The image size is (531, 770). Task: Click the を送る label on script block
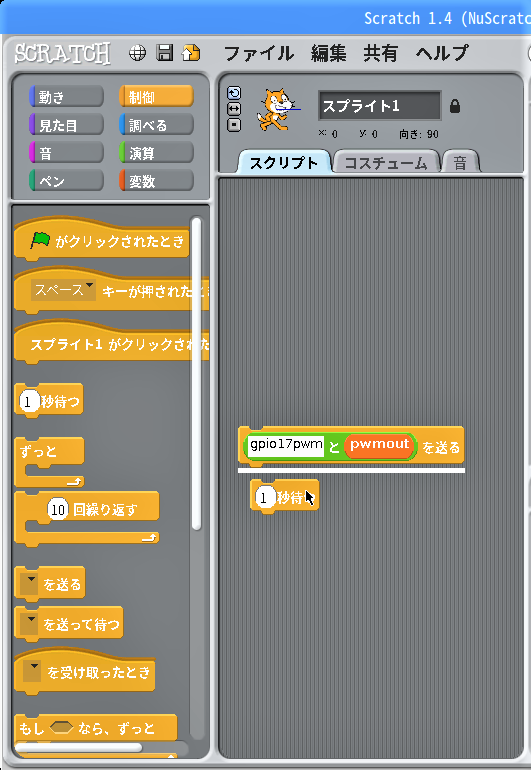coord(441,447)
